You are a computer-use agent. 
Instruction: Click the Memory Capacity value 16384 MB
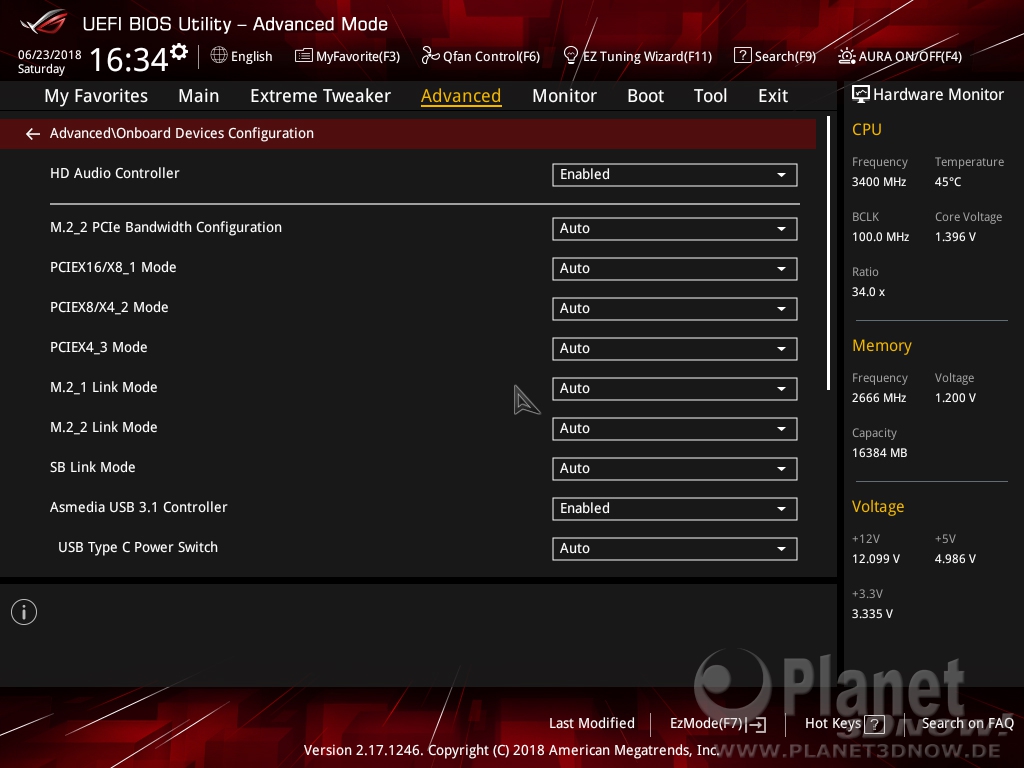[879, 453]
